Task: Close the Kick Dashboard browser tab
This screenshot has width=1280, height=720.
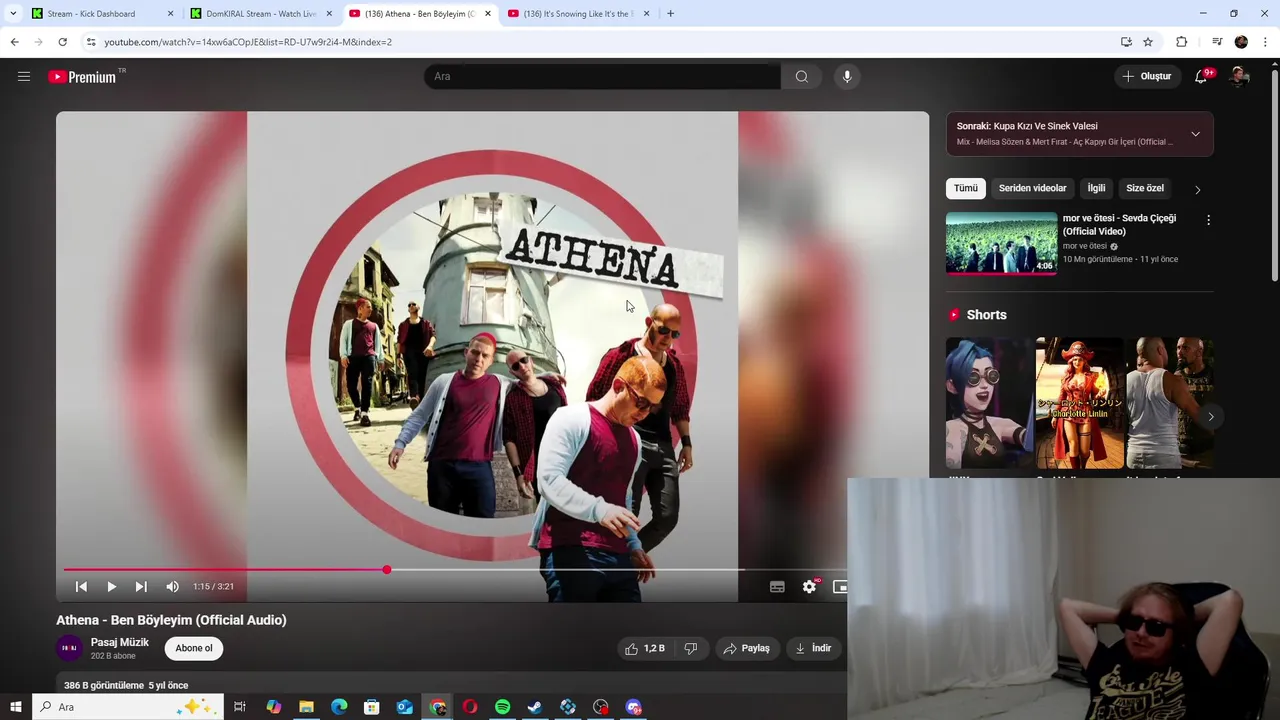Action: [x=170, y=14]
